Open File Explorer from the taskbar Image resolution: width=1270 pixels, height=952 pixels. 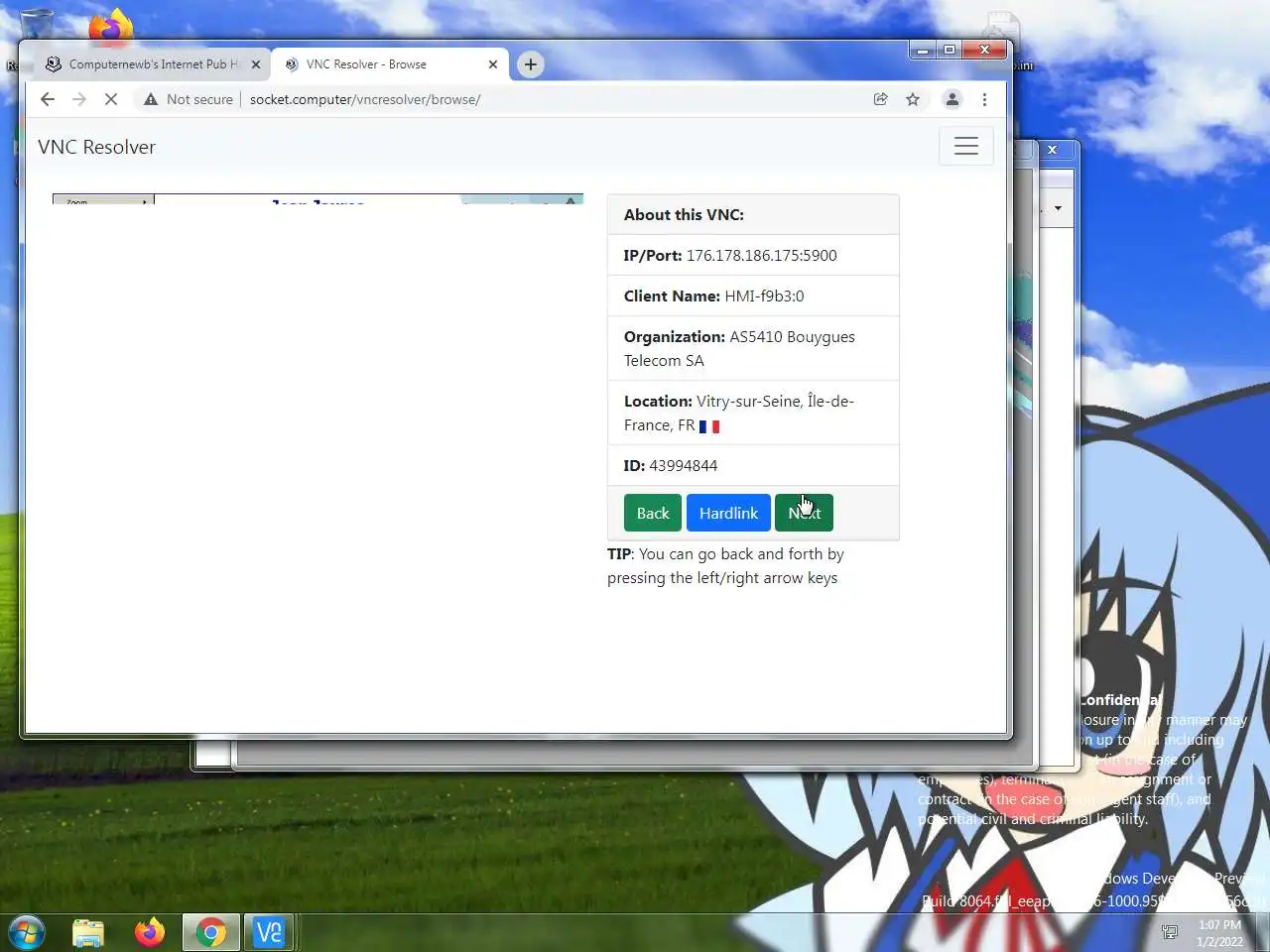coord(88,932)
